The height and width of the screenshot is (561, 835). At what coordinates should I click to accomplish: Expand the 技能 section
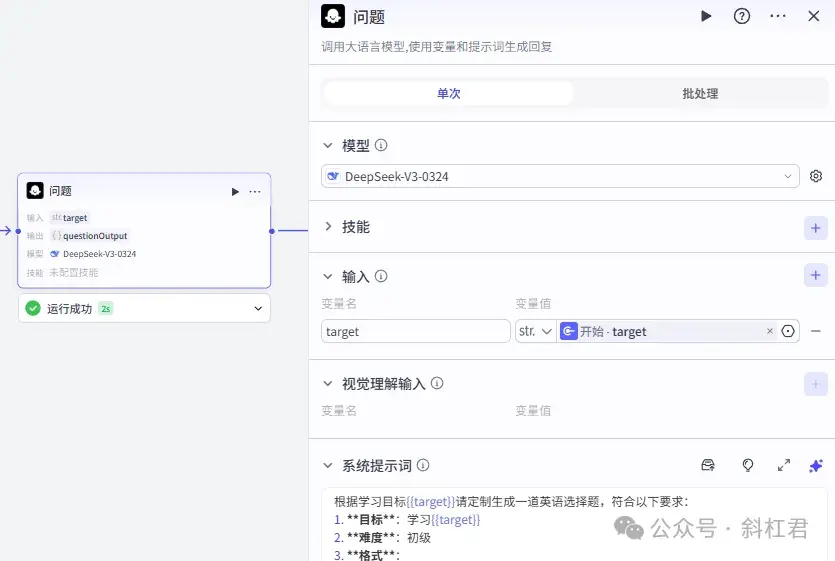tap(328, 226)
